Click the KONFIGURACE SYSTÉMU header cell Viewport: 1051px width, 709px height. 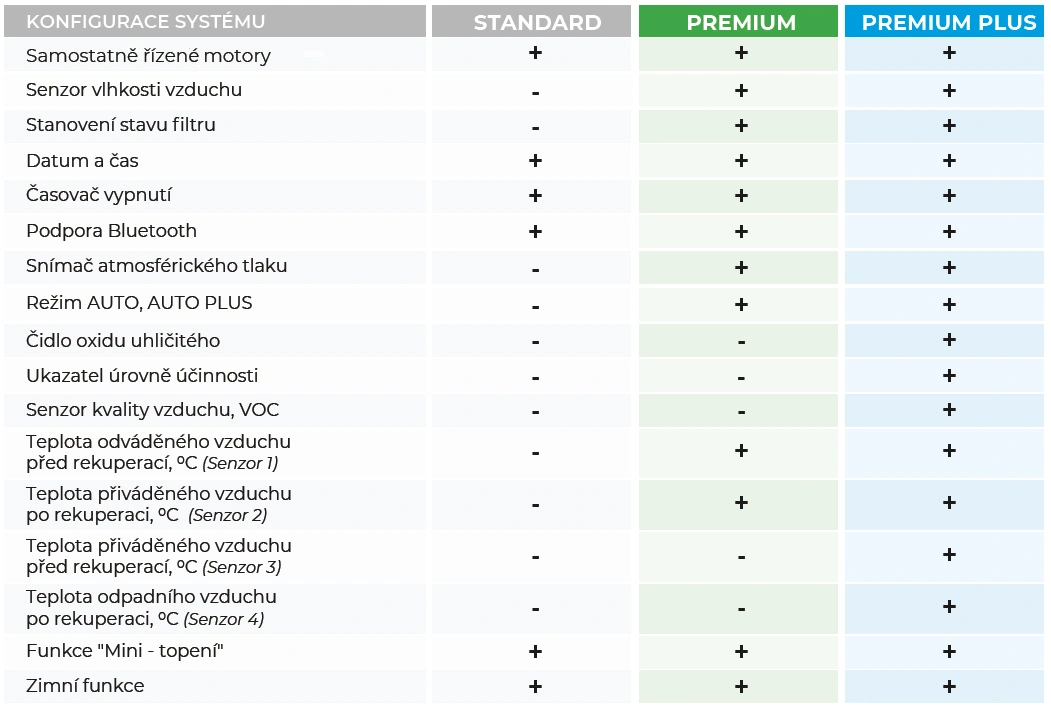click(x=146, y=22)
